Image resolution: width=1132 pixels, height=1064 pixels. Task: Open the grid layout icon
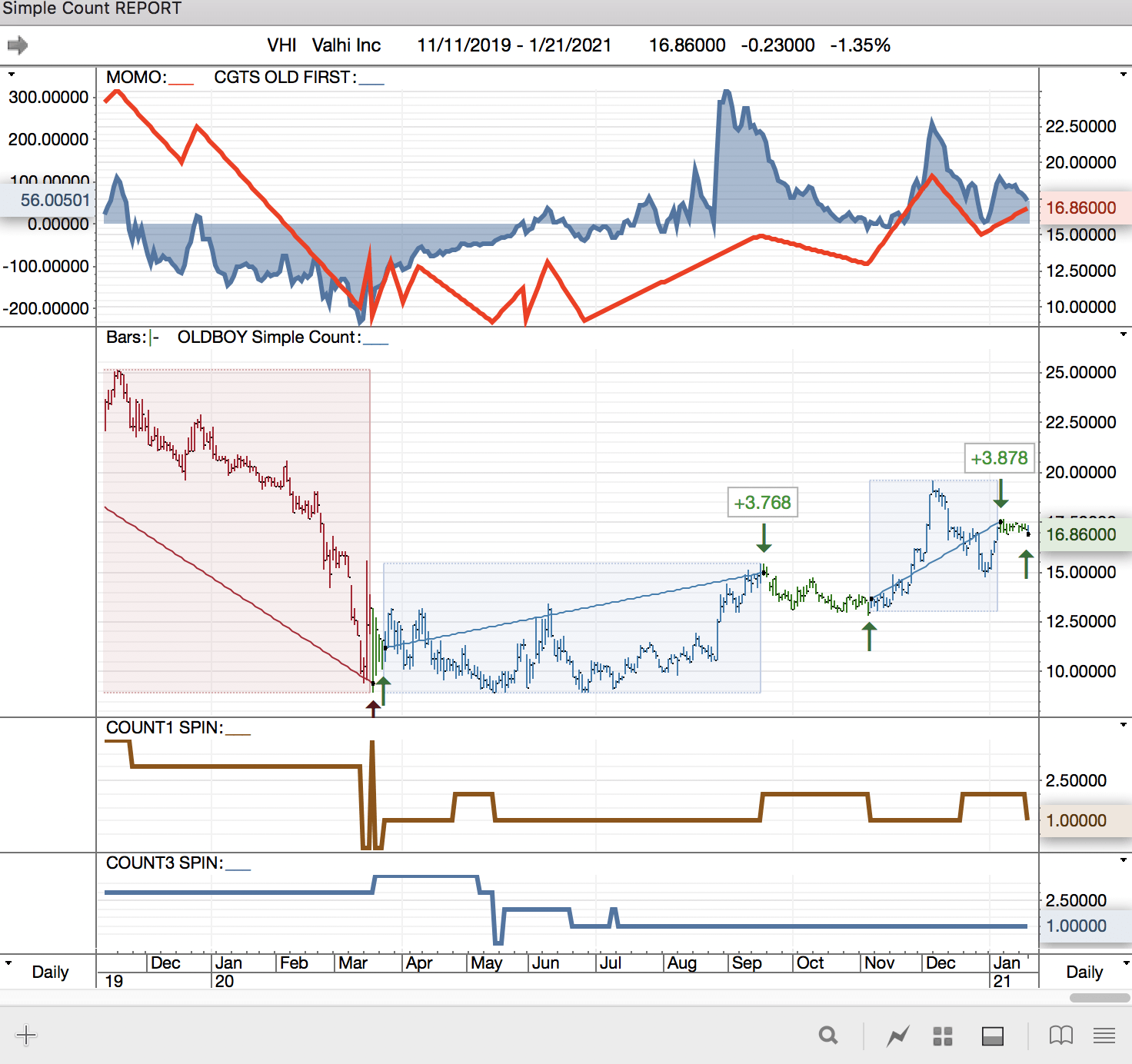click(x=943, y=1036)
